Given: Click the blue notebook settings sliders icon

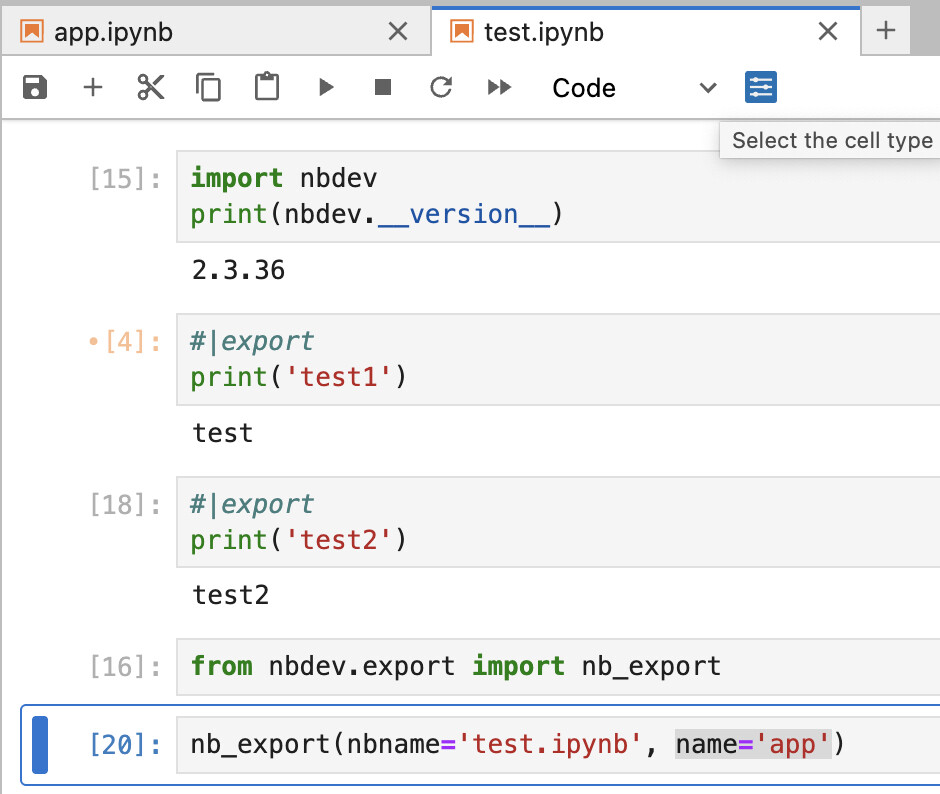Looking at the screenshot, I should [x=761, y=88].
